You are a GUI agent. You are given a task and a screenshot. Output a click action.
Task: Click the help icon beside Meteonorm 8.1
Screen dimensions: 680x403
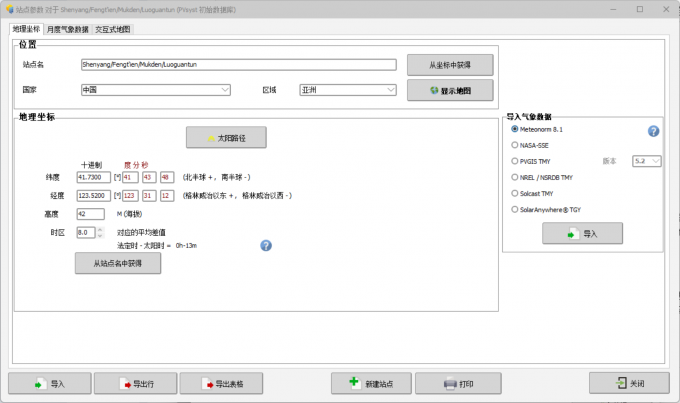(x=653, y=131)
